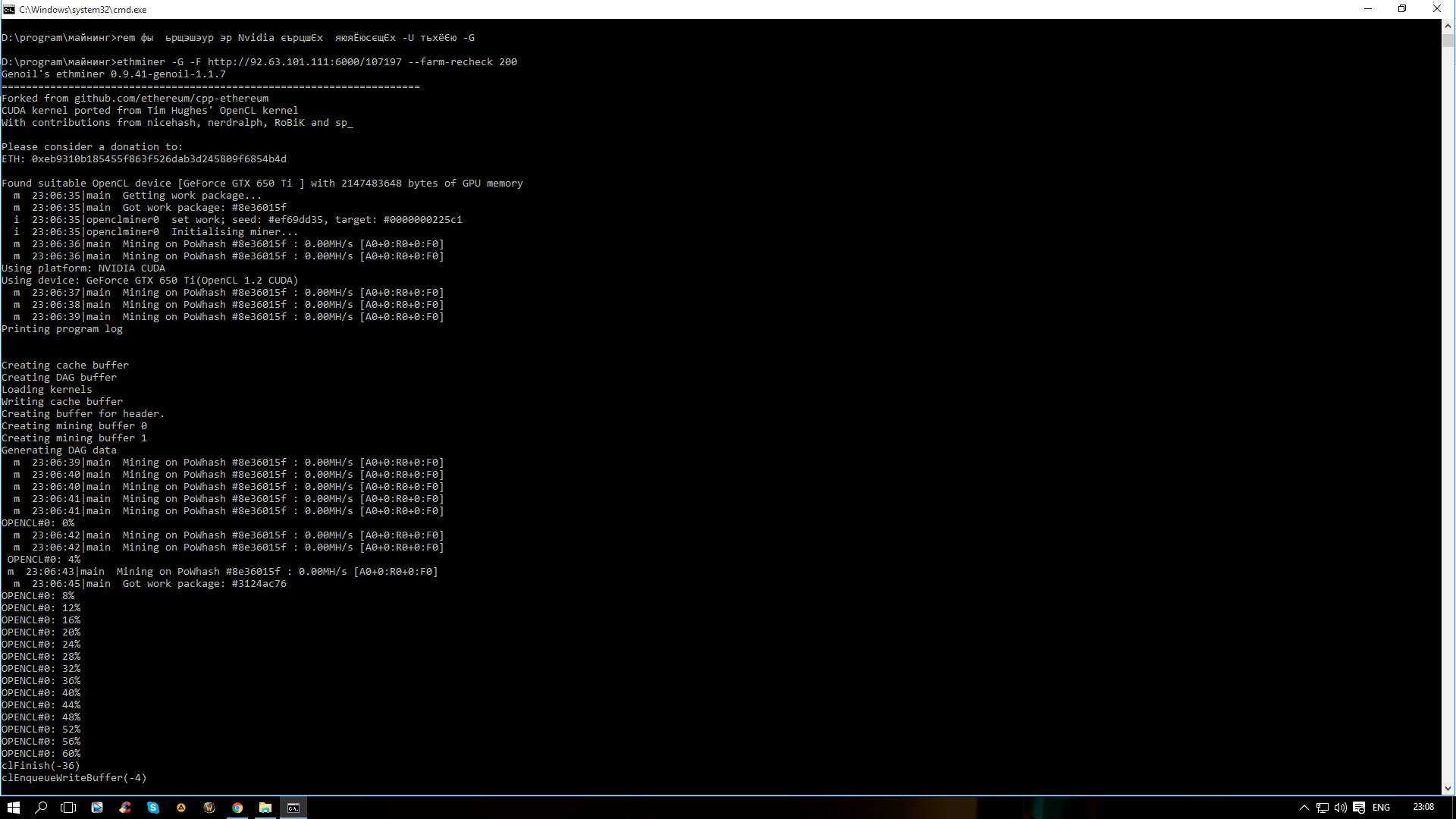Open Skype from the taskbar
The width and height of the screenshot is (1456, 819).
click(153, 808)
